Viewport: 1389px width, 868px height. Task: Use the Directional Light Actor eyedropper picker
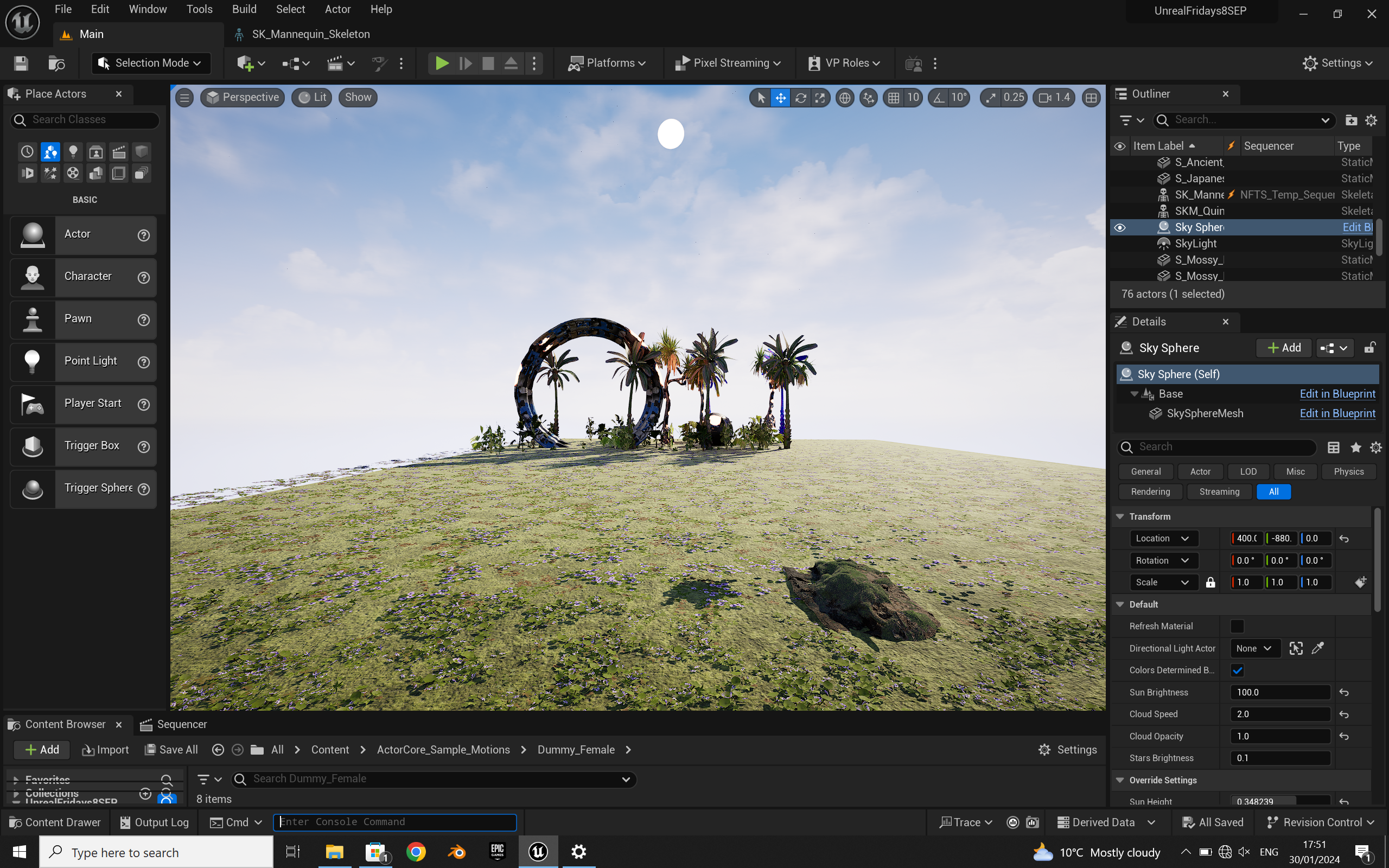tap(1318, 648)
